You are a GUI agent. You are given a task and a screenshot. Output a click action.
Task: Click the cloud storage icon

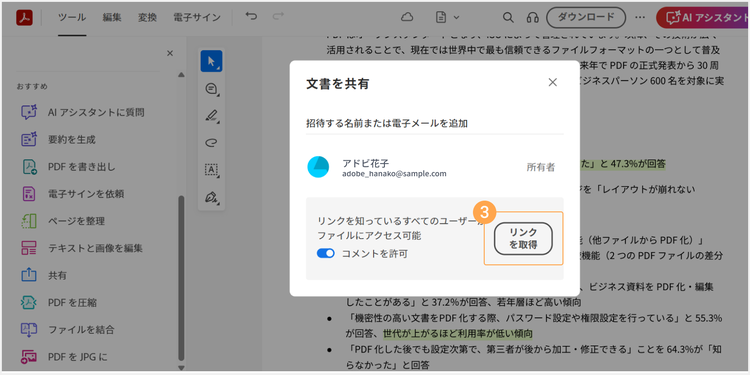pos(407,17)
